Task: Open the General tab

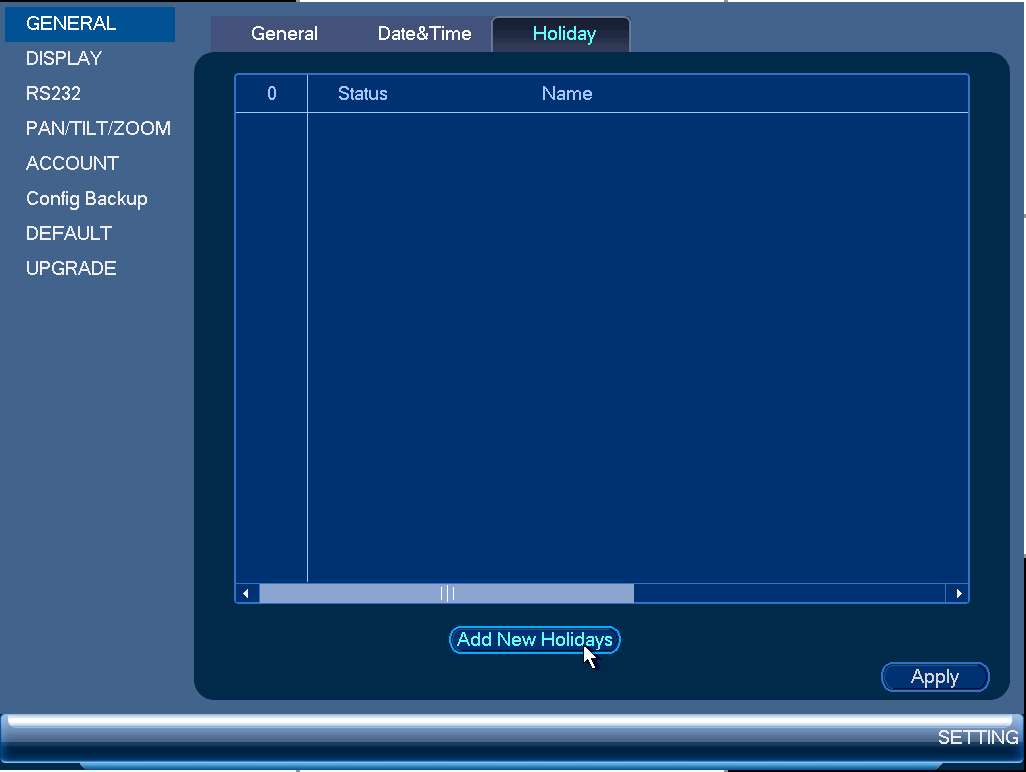Action: (x=284, y=33)
